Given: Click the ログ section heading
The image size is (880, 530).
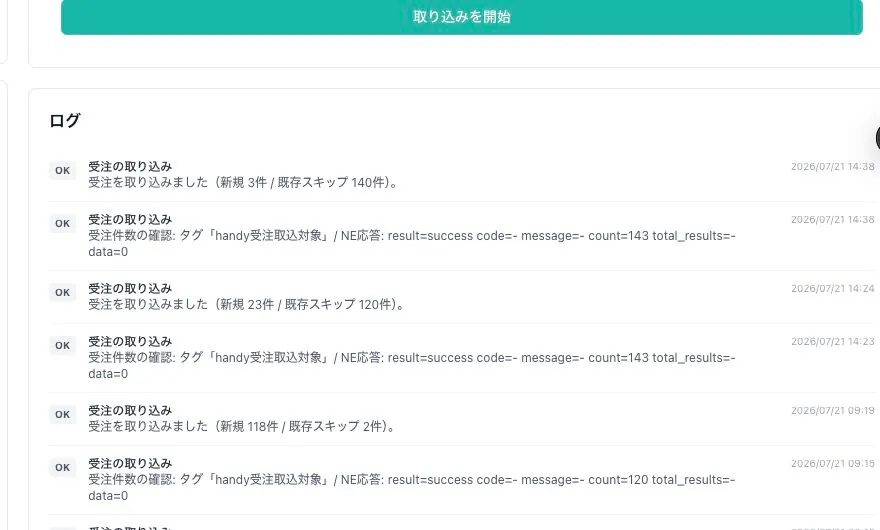Looking at the screenshot, I should tap(65, 120).
